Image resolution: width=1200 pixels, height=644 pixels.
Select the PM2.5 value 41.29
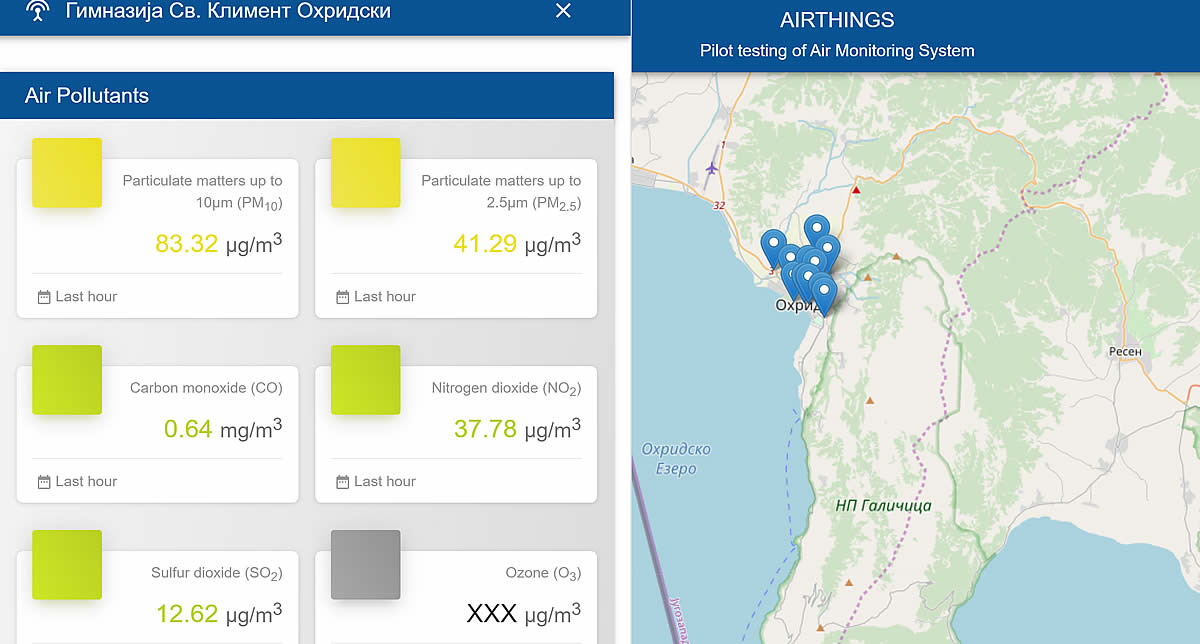click(485, 243)
